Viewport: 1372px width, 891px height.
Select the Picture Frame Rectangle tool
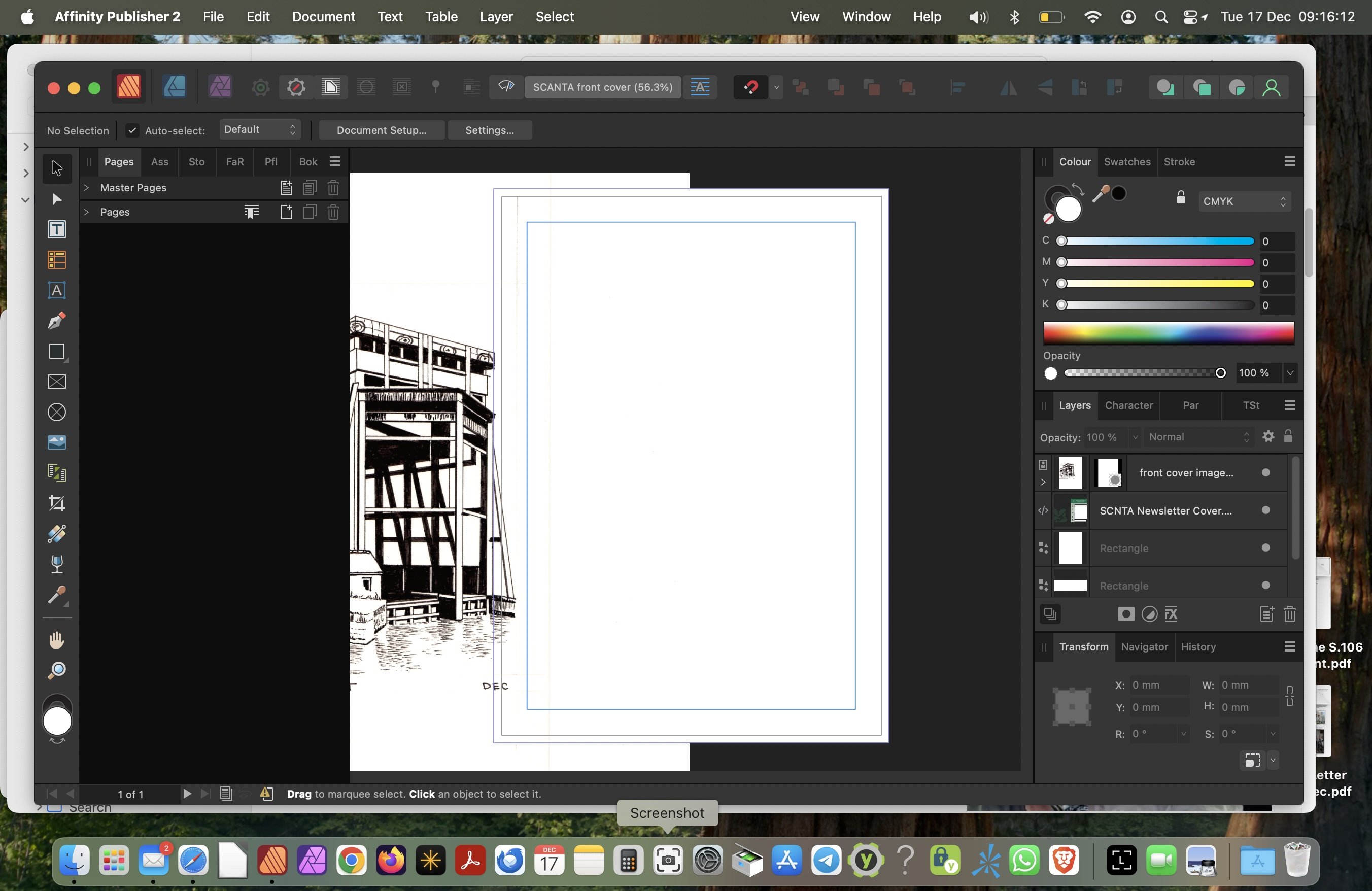(56, 382)
